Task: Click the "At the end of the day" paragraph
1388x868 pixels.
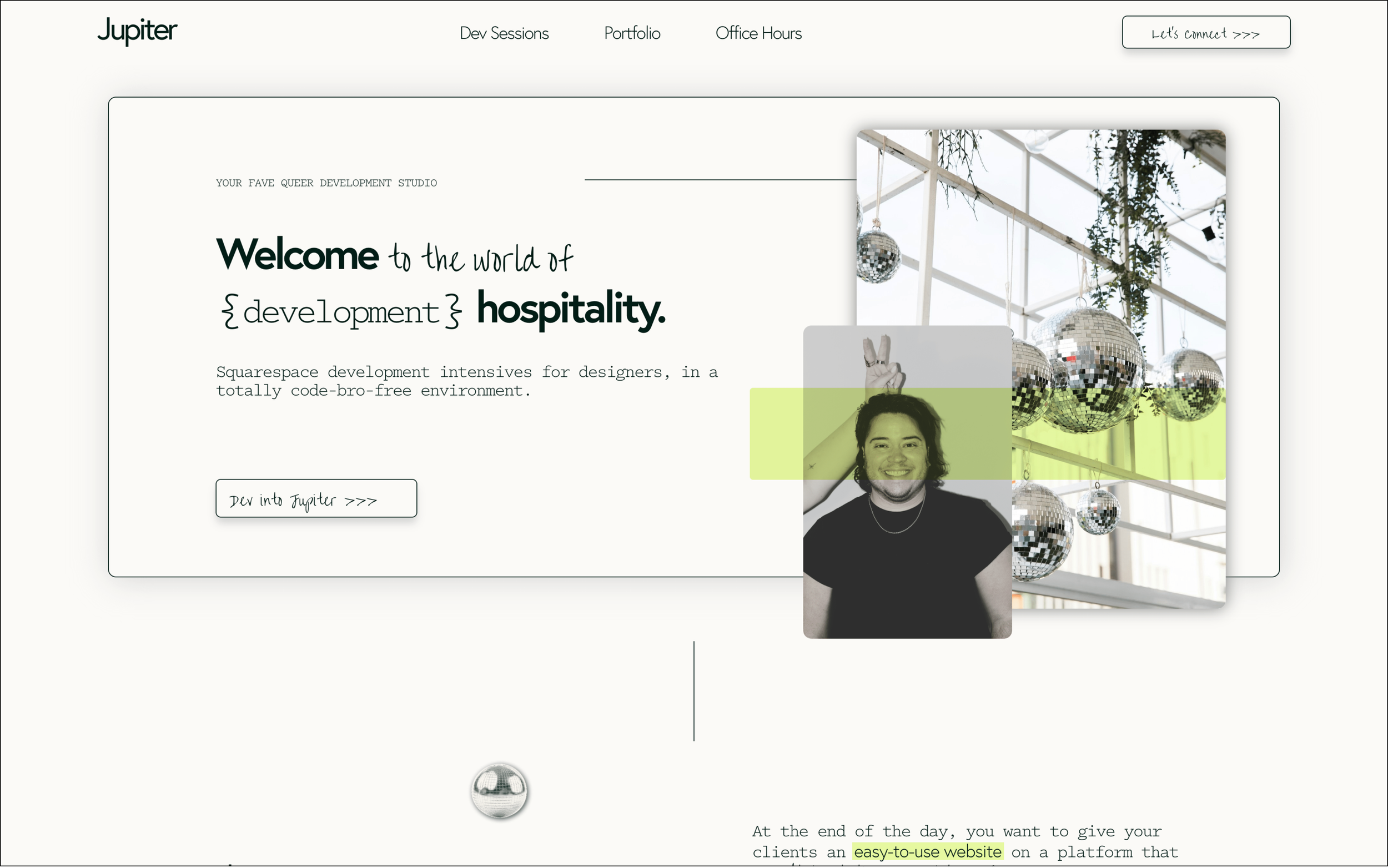Action: (x=956, y=832)
